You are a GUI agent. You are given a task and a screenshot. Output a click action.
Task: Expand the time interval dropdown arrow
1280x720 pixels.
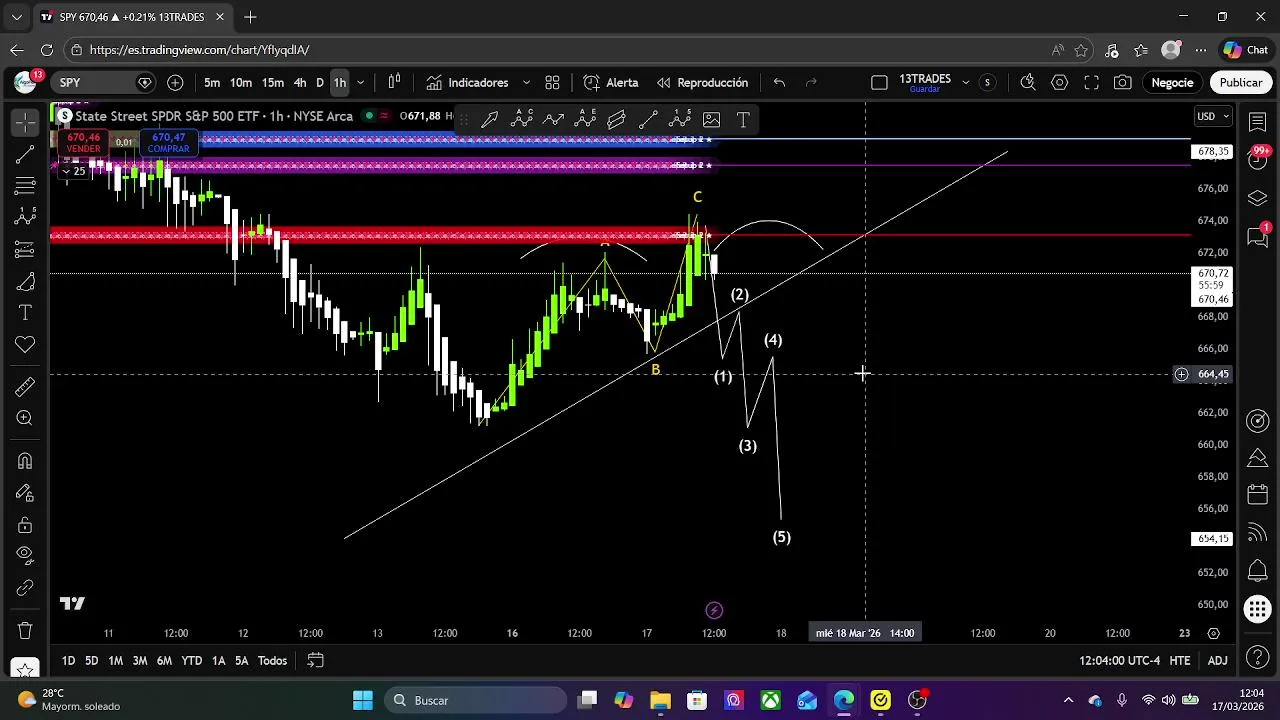click(x=361, y=83)
